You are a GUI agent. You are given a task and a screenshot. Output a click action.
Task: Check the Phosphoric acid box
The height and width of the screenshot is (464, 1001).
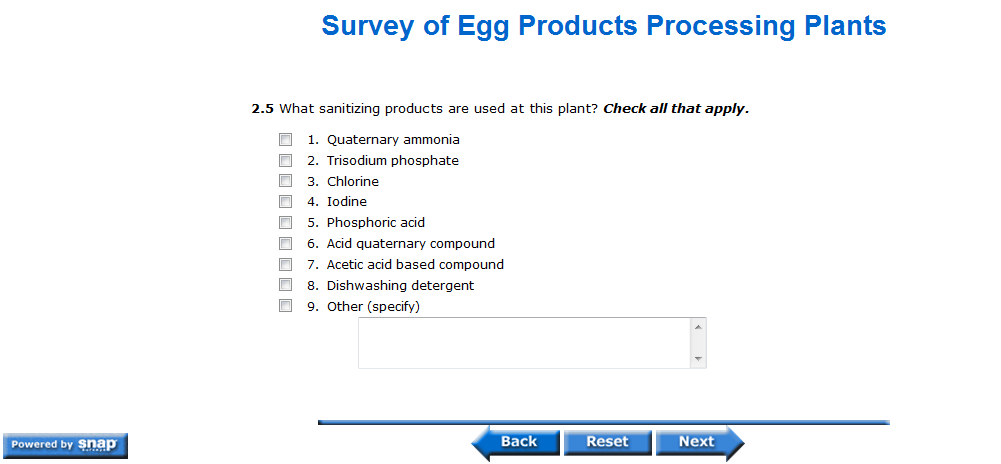point(285,223)
